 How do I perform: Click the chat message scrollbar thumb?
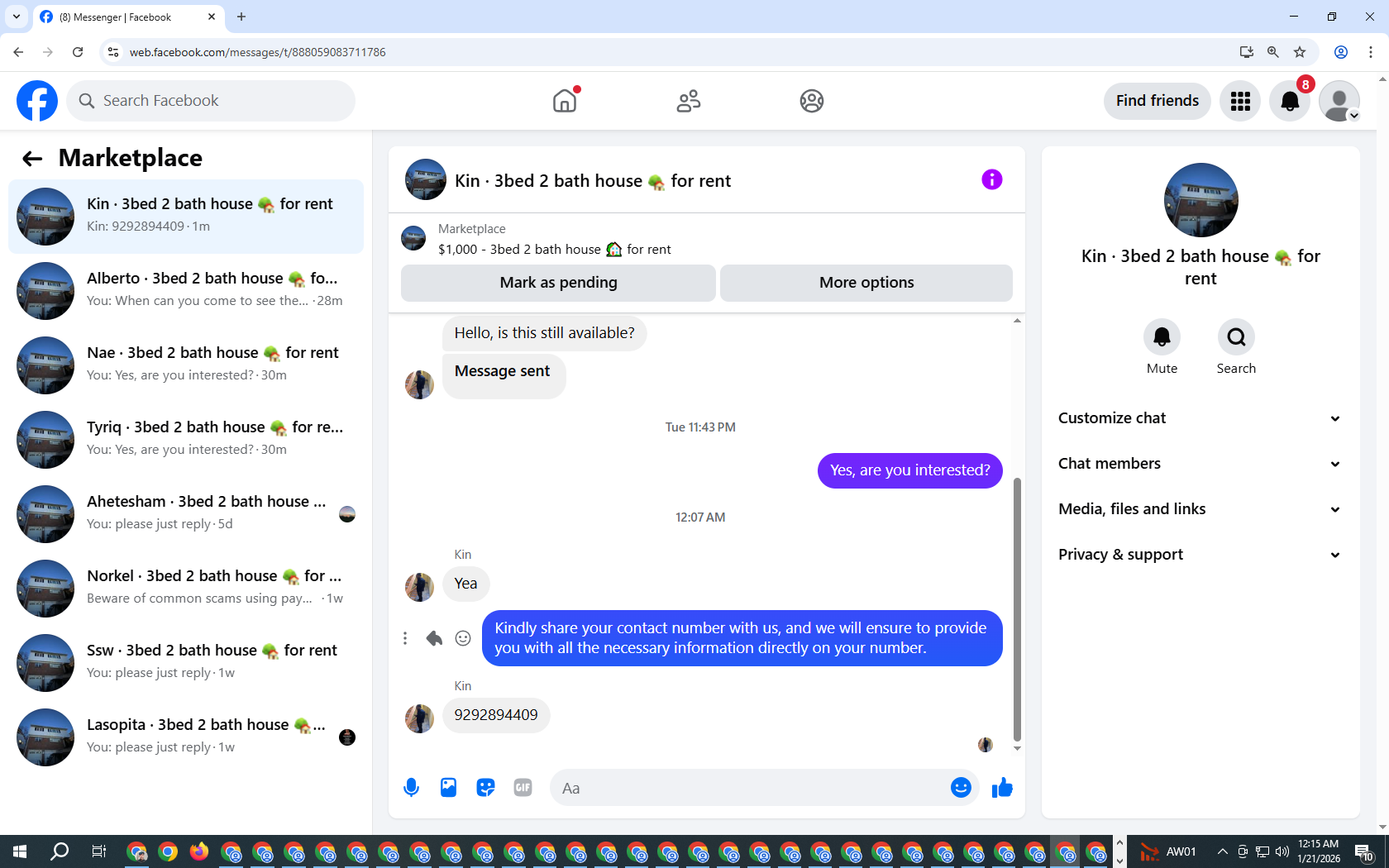[1017, 609]
